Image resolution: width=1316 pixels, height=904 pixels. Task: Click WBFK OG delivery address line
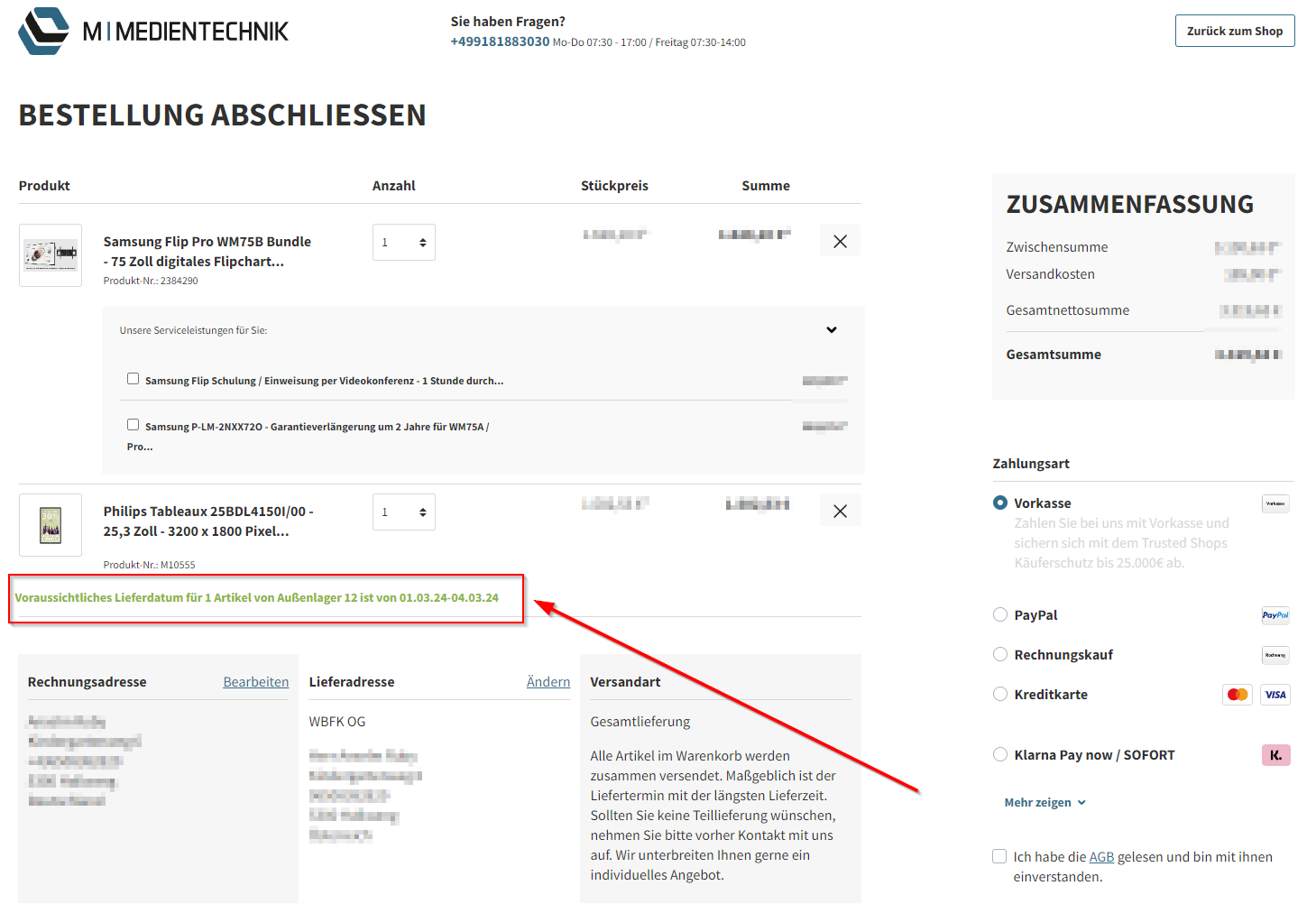(337, 722)
